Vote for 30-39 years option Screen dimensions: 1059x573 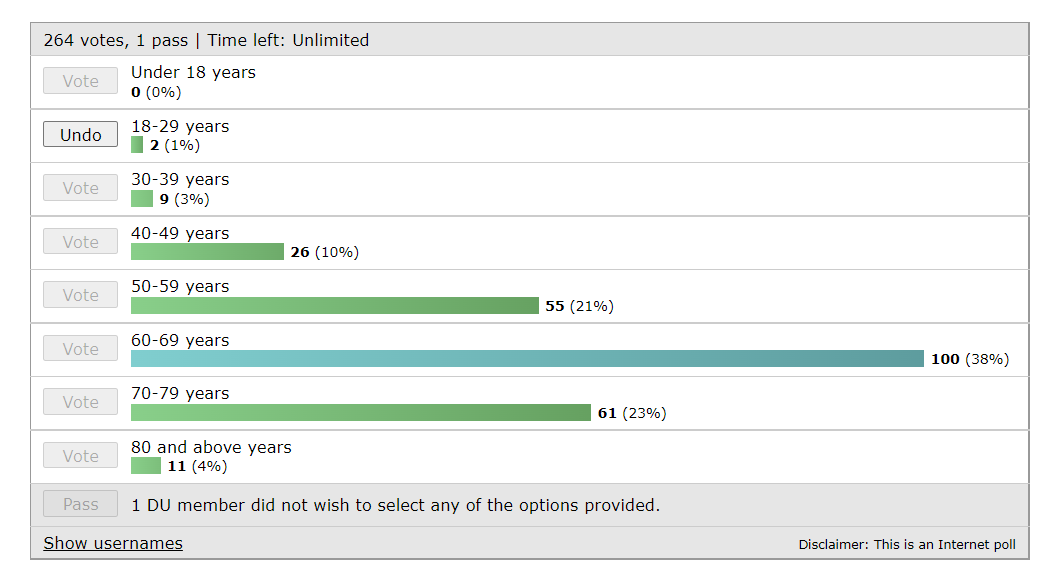click(80, 189)
